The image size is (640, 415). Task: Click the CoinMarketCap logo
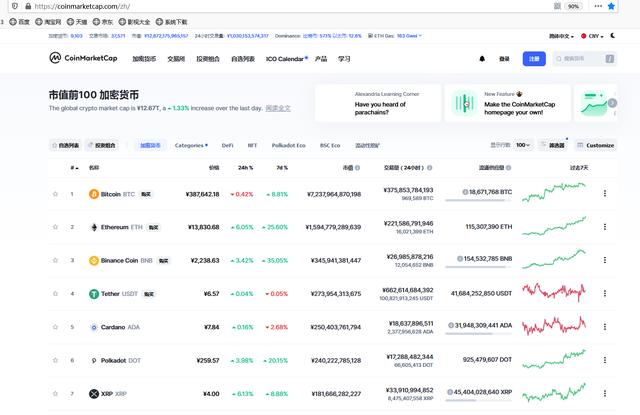83,58
